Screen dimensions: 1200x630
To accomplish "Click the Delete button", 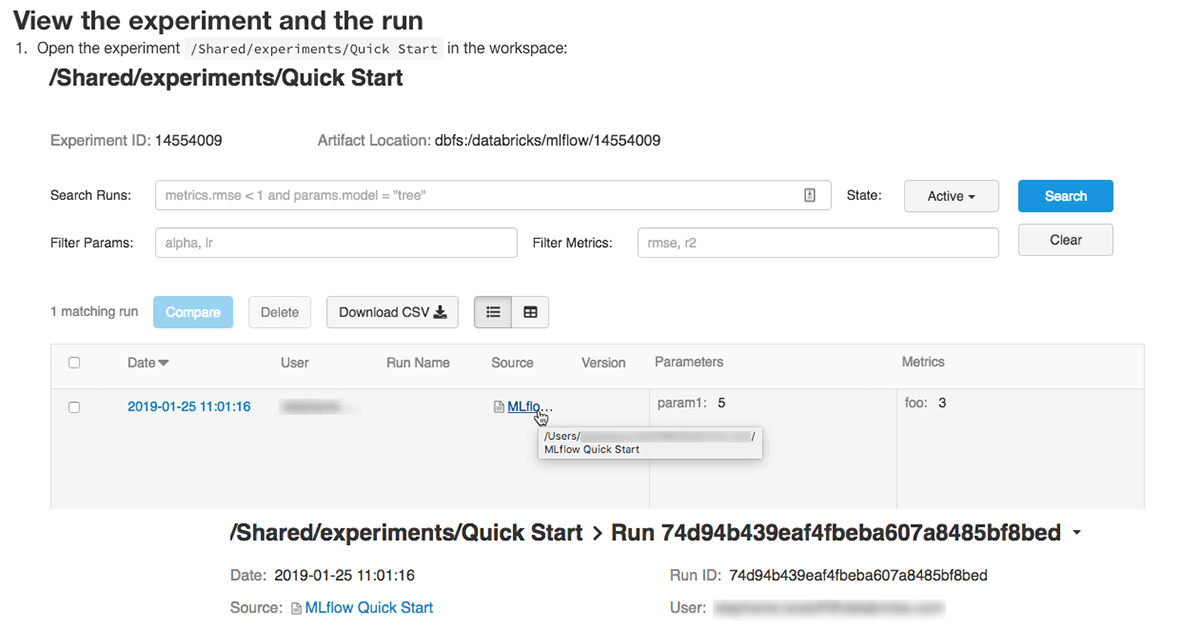I will (280, 312).
